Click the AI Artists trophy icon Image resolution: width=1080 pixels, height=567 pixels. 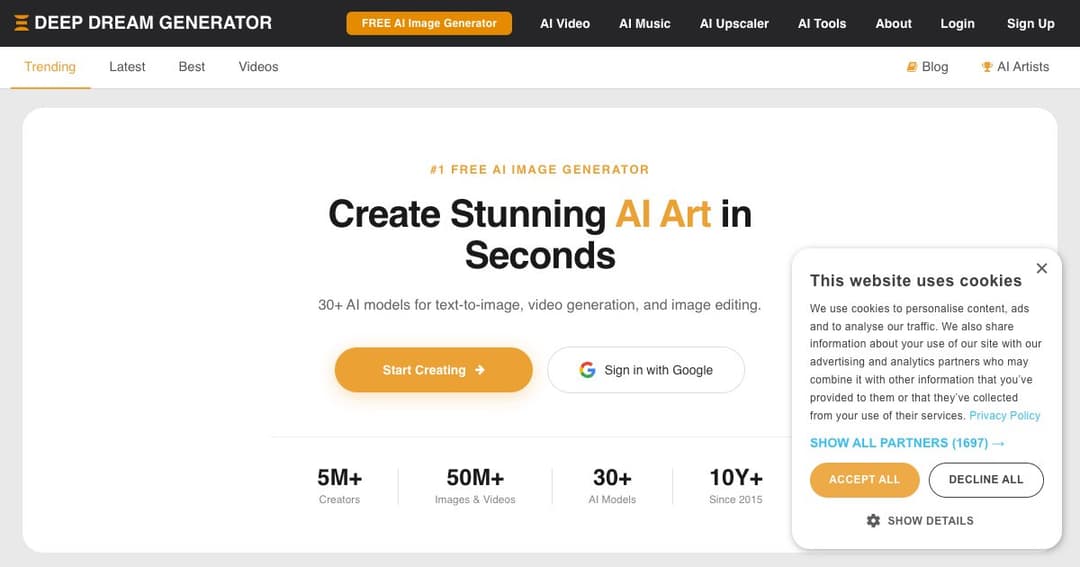987,67
